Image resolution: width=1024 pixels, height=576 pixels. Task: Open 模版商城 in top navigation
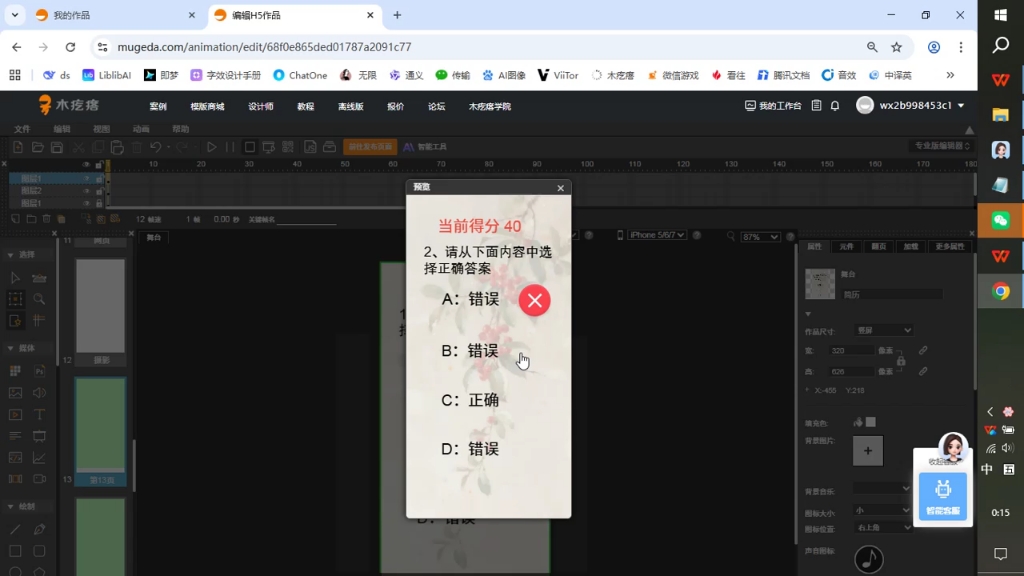tap(207, 106)
